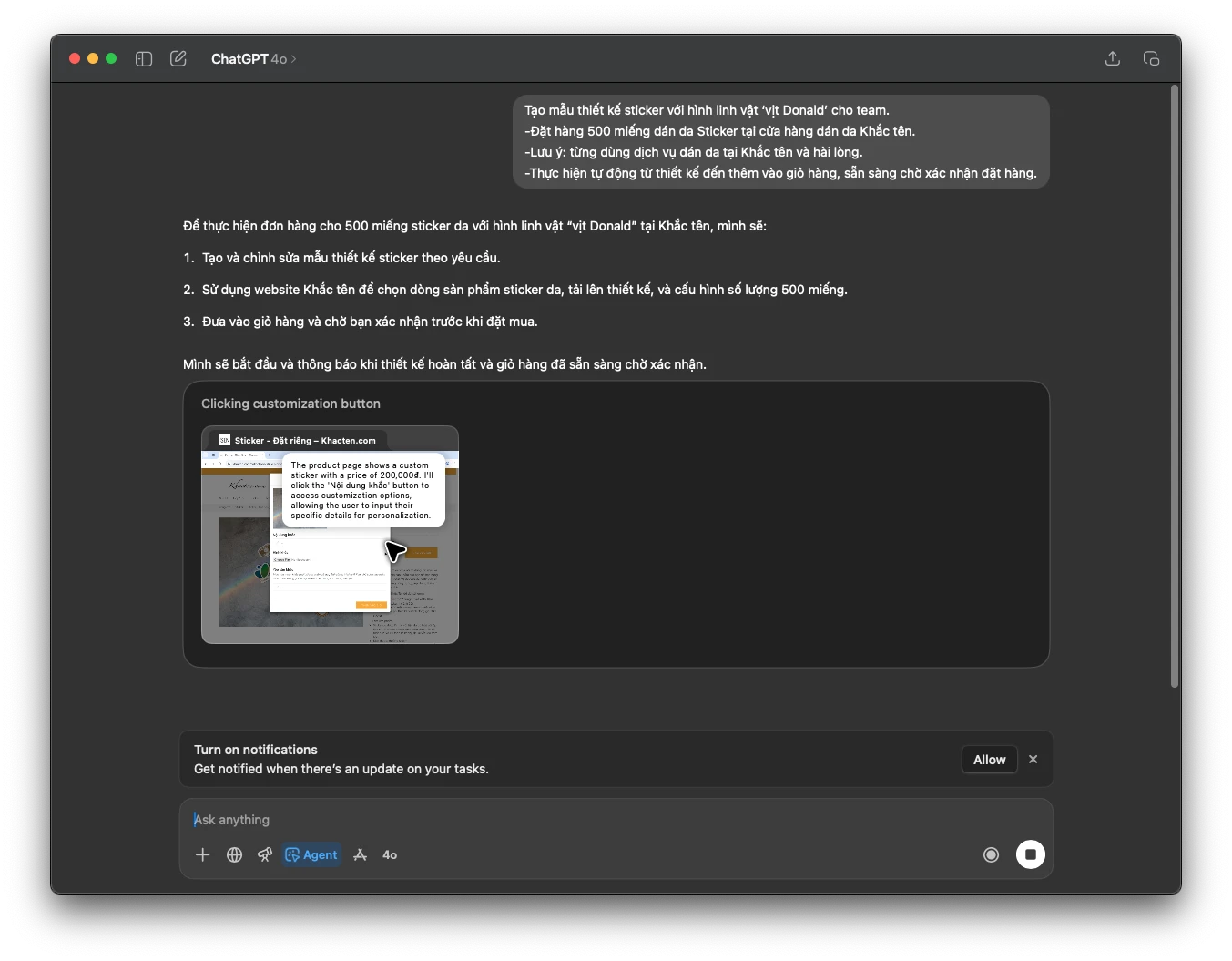Click list item 'Sử dụng website Khắc tên'

click(524, 290)
